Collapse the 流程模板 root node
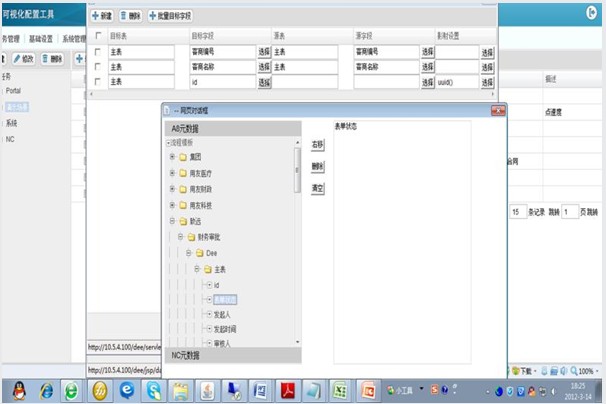The height and width of the screenshot is (404, 606). click(168, 143)
